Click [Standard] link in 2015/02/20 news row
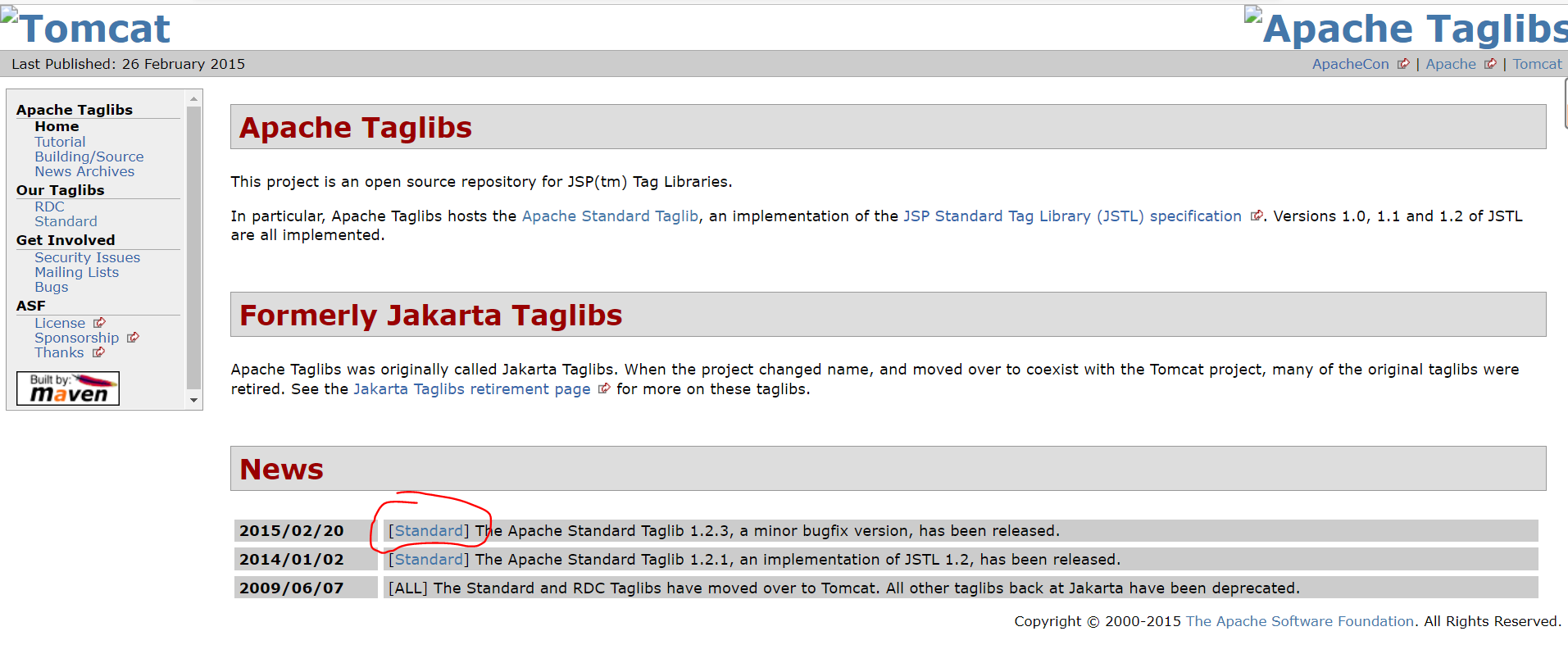Viewport: 1568px width, 663px height. (x=429, y=531)
